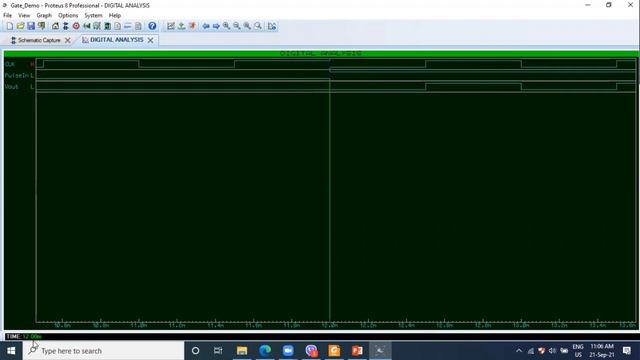
Task: Click the DIGITAL ANALYSIS graph title bar
Action: 321,53
